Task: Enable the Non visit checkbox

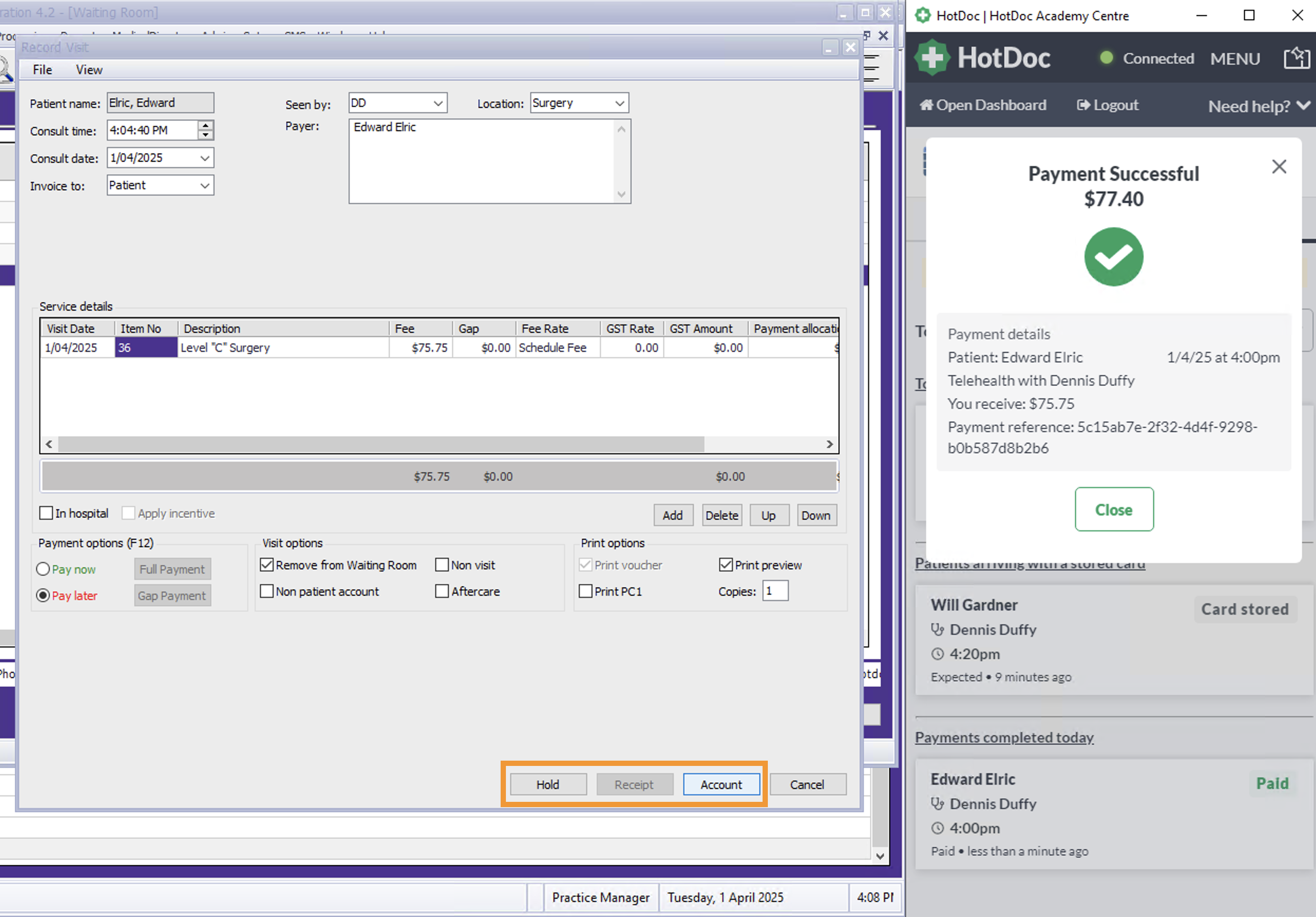Action: 442,564
